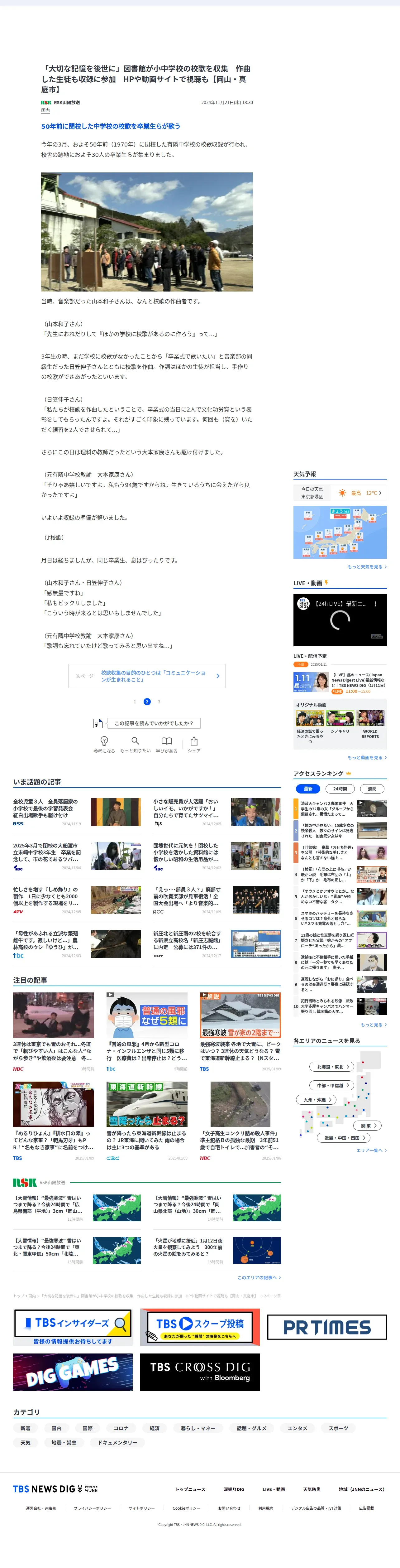This screenshot has height=1568, width=400.
Task: Select the エンタメ category chip
Action: tap(297, 1428)
